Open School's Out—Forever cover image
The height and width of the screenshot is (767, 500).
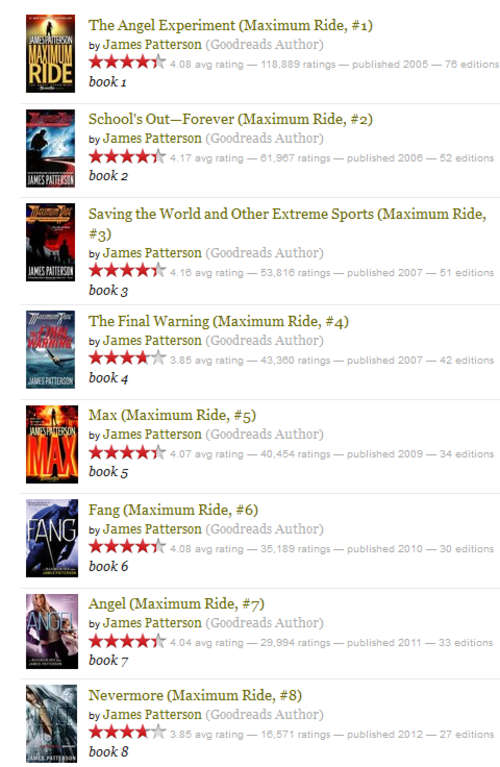click(x=50, y=148)
